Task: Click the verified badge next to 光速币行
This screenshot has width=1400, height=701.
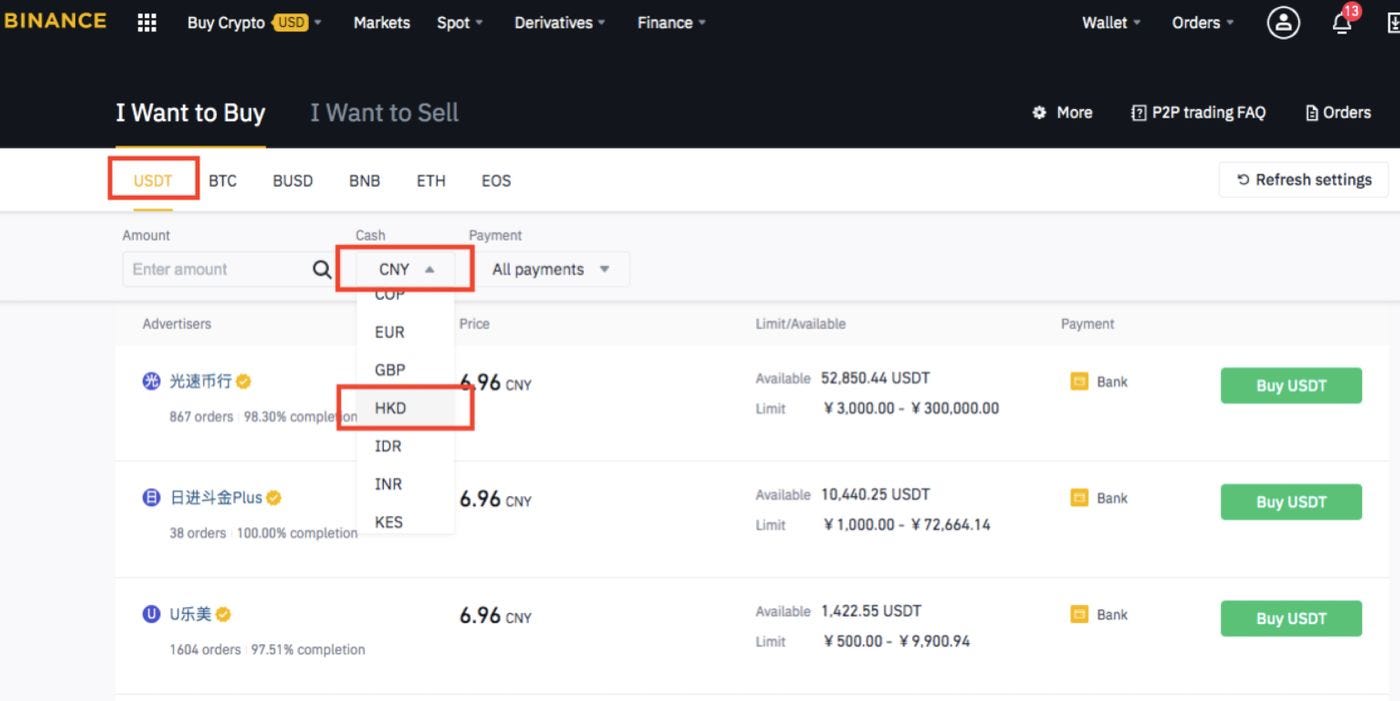Action: point(243,380)
